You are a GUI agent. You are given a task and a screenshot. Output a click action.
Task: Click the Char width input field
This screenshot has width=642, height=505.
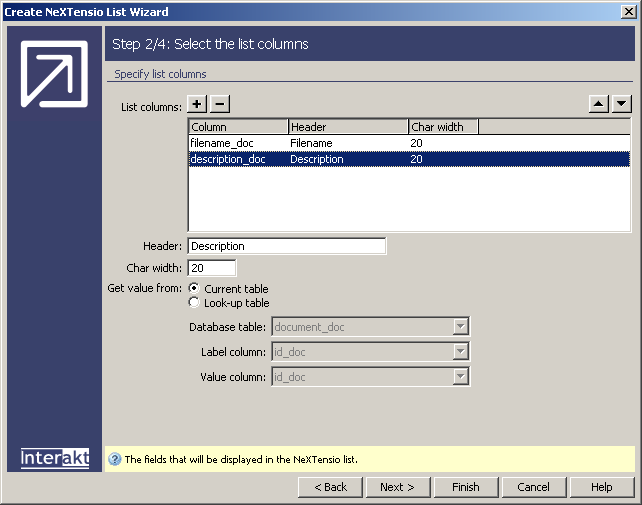pos(211,268)
